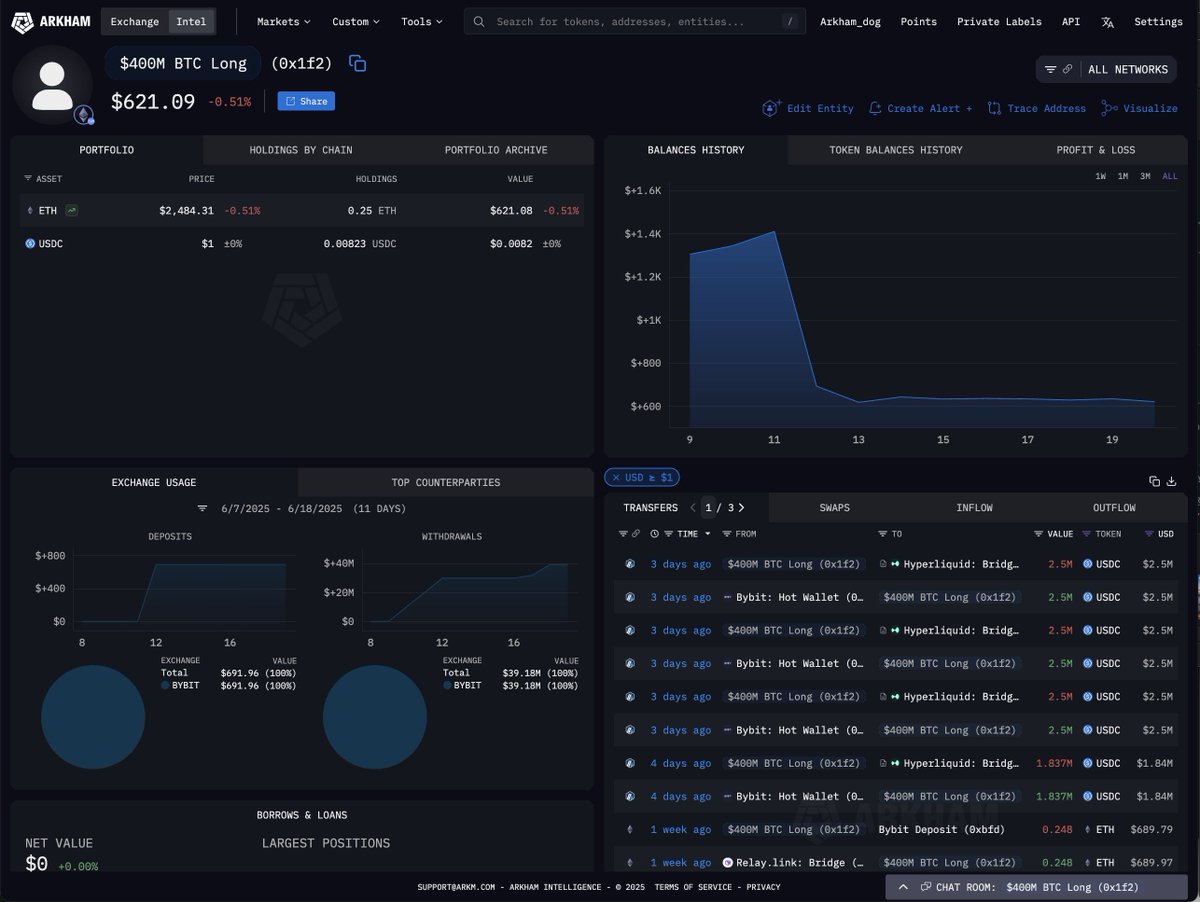Click the clock icon beside TIME
Screen dimensions: 1200x902
tap(655, 534)
